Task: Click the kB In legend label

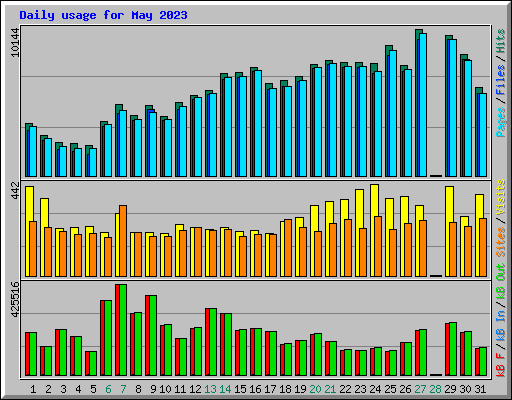Action: [x=500, y=326]
